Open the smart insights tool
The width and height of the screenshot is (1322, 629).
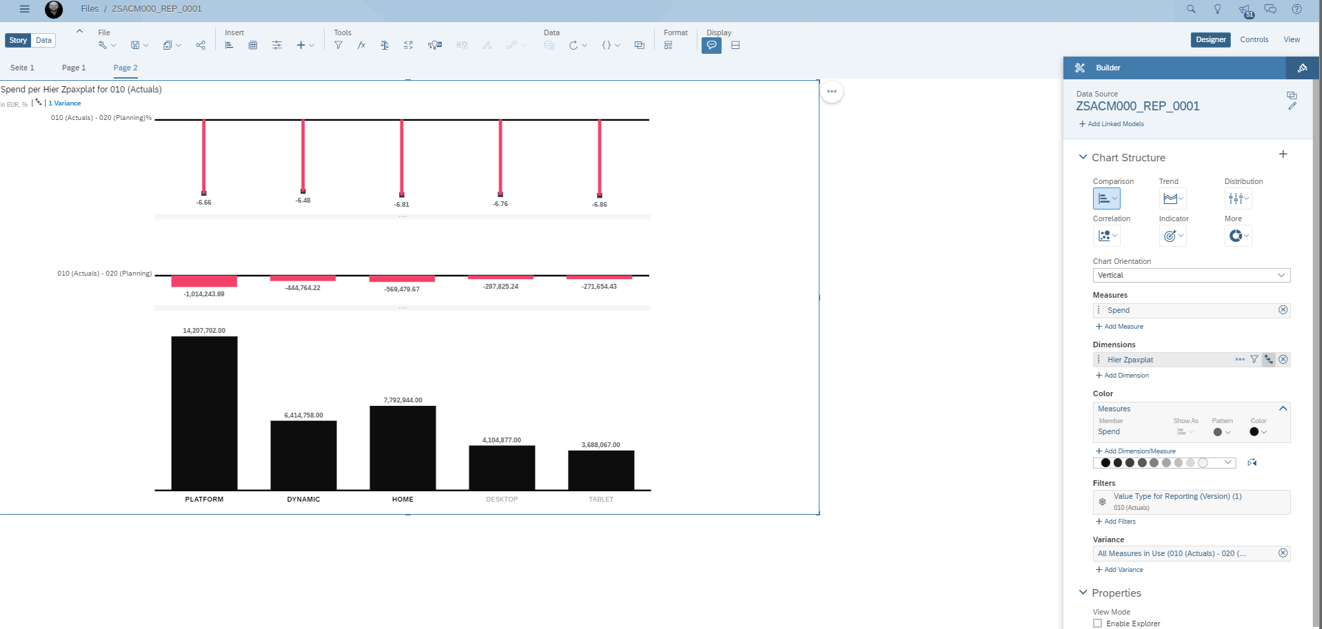pyautogui.click(x=435, y=45)
